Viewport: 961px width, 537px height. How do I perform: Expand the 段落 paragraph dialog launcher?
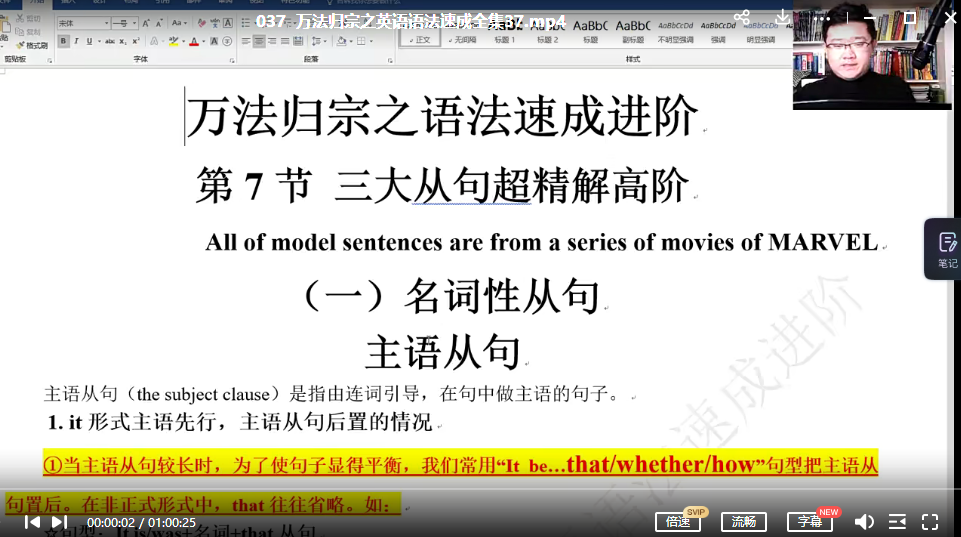tap(390, 61)
